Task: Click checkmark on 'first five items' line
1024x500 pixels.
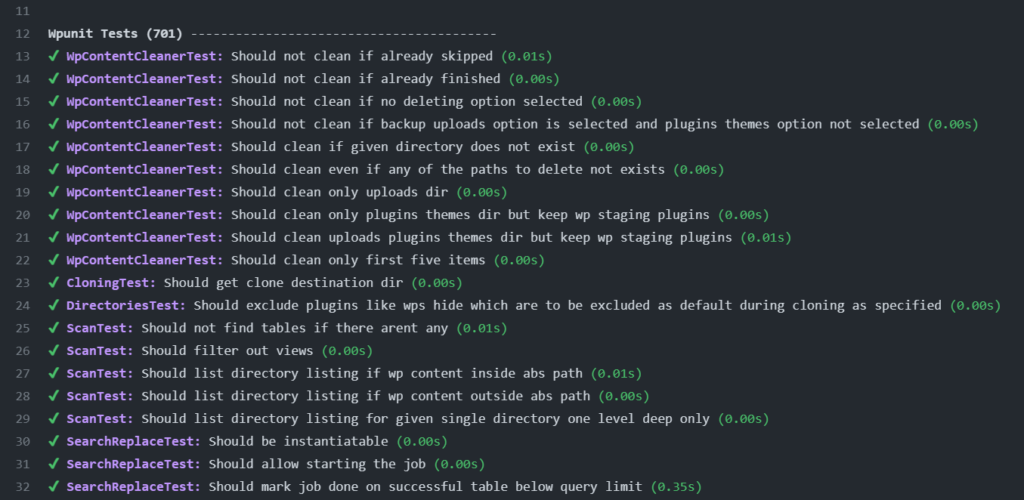Action: click(x=54, y=260)
